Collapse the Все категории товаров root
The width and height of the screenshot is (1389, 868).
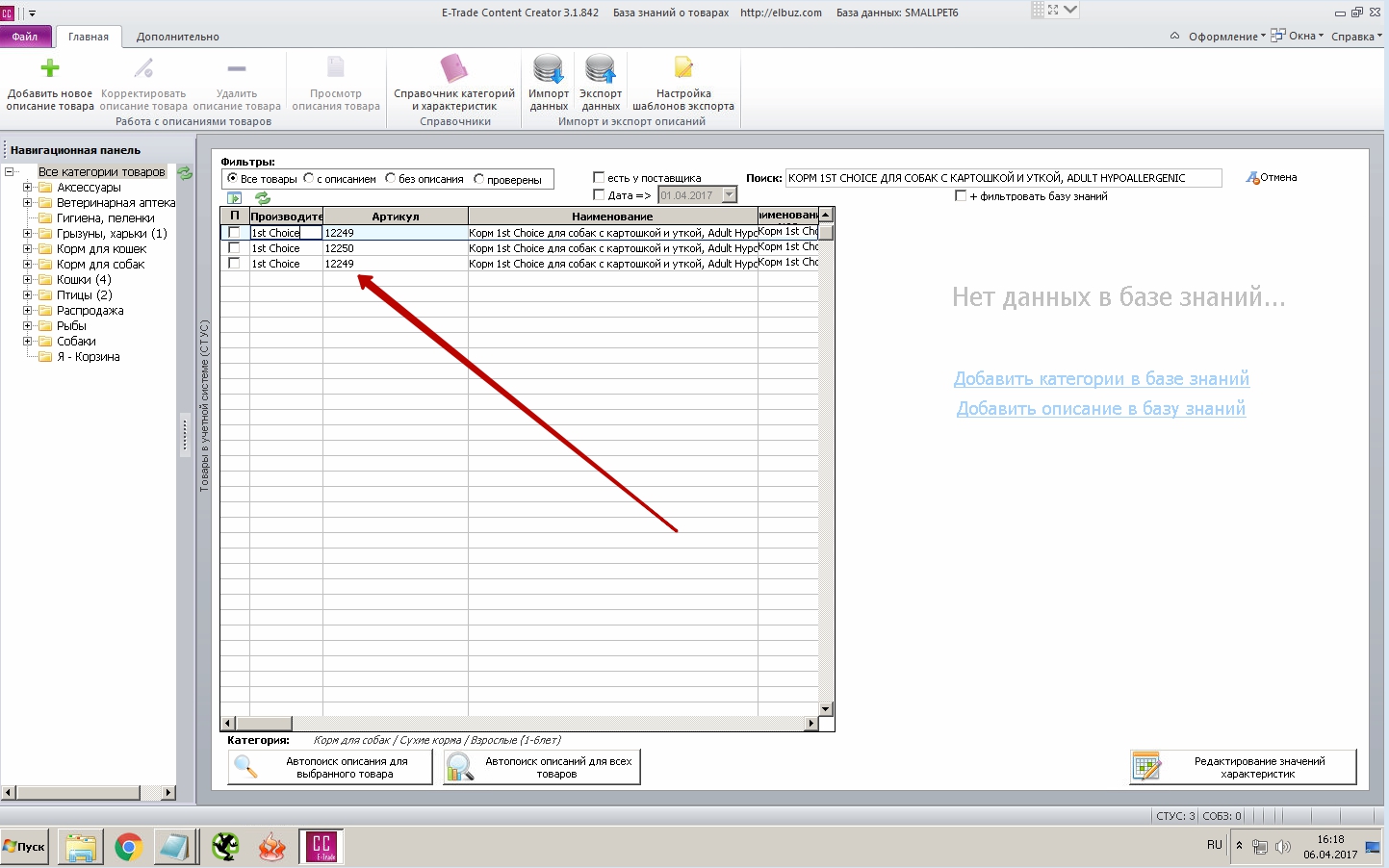point(10,172)
